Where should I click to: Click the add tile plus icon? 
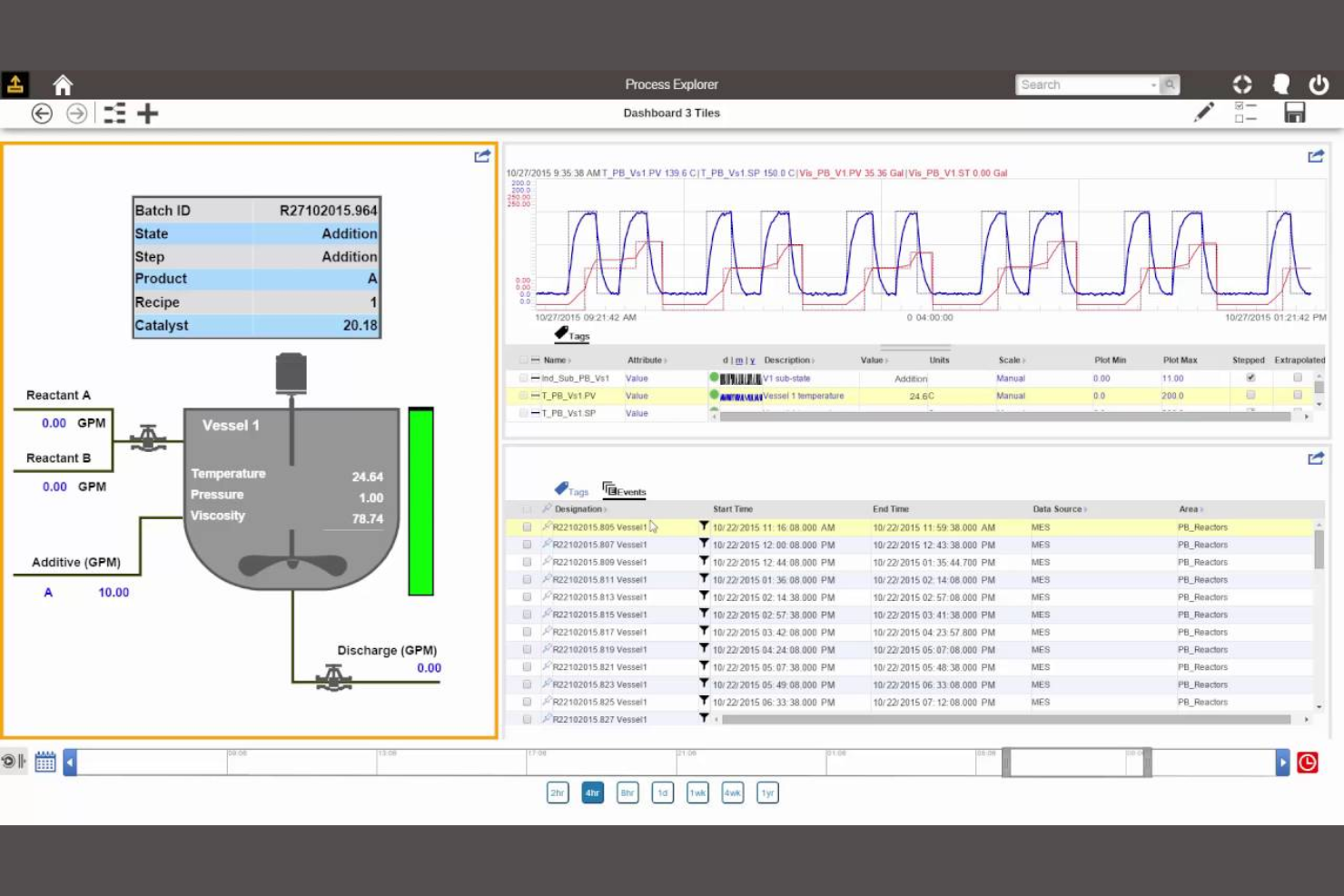pos(147,113)
